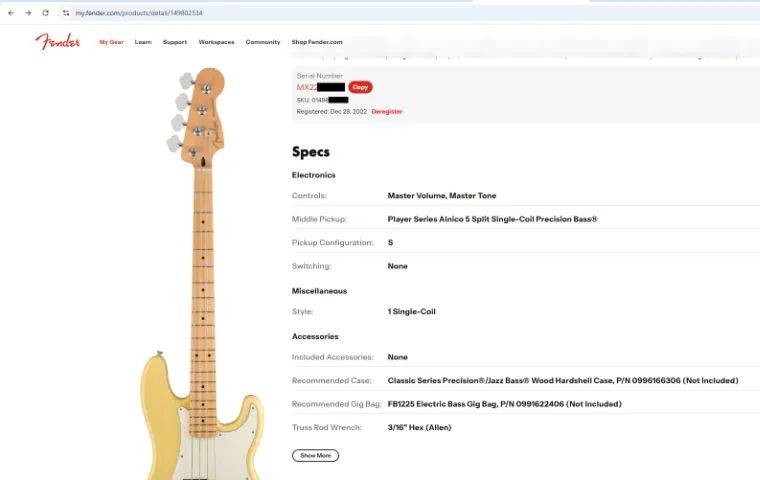Image resolution: width=760 pixels, height=480 pixels.
Task: Select the 'Truss Rod Wrench:' label
Action: tap(327, 428)
